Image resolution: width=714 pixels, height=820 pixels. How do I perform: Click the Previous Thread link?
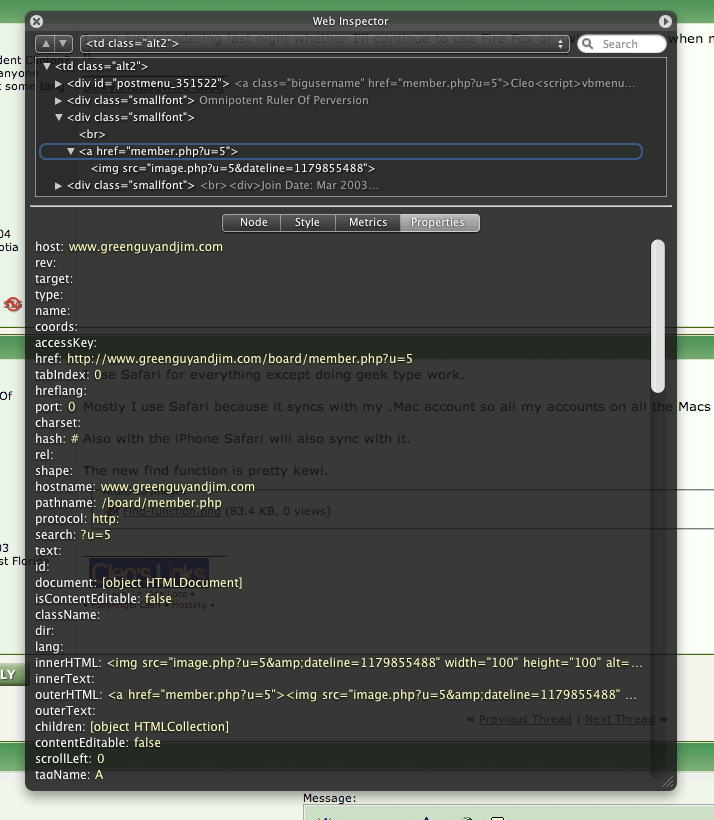pyautogui.click(x=525, y=719)
